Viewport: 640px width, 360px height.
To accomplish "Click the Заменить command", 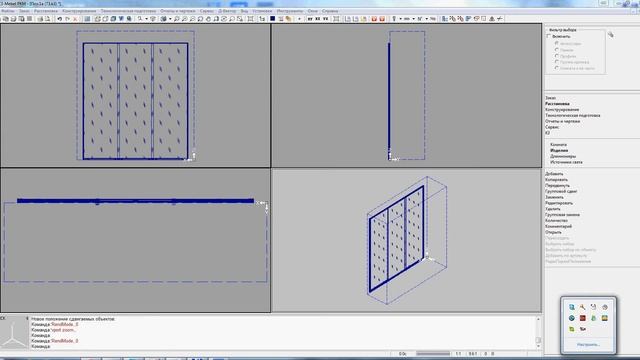I will coord(554,197).
